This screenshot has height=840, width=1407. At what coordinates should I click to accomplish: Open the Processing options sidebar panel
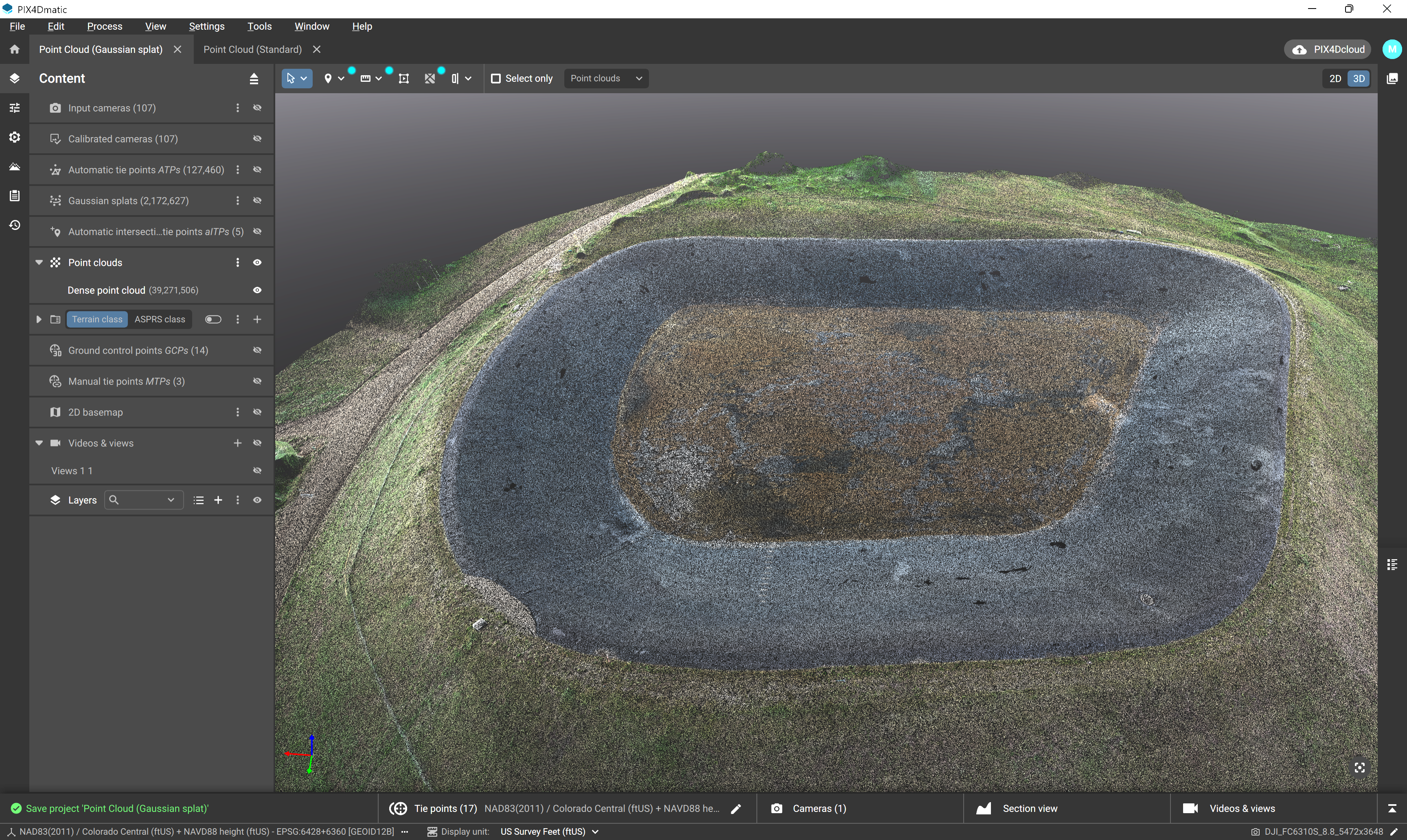(14, 107)
